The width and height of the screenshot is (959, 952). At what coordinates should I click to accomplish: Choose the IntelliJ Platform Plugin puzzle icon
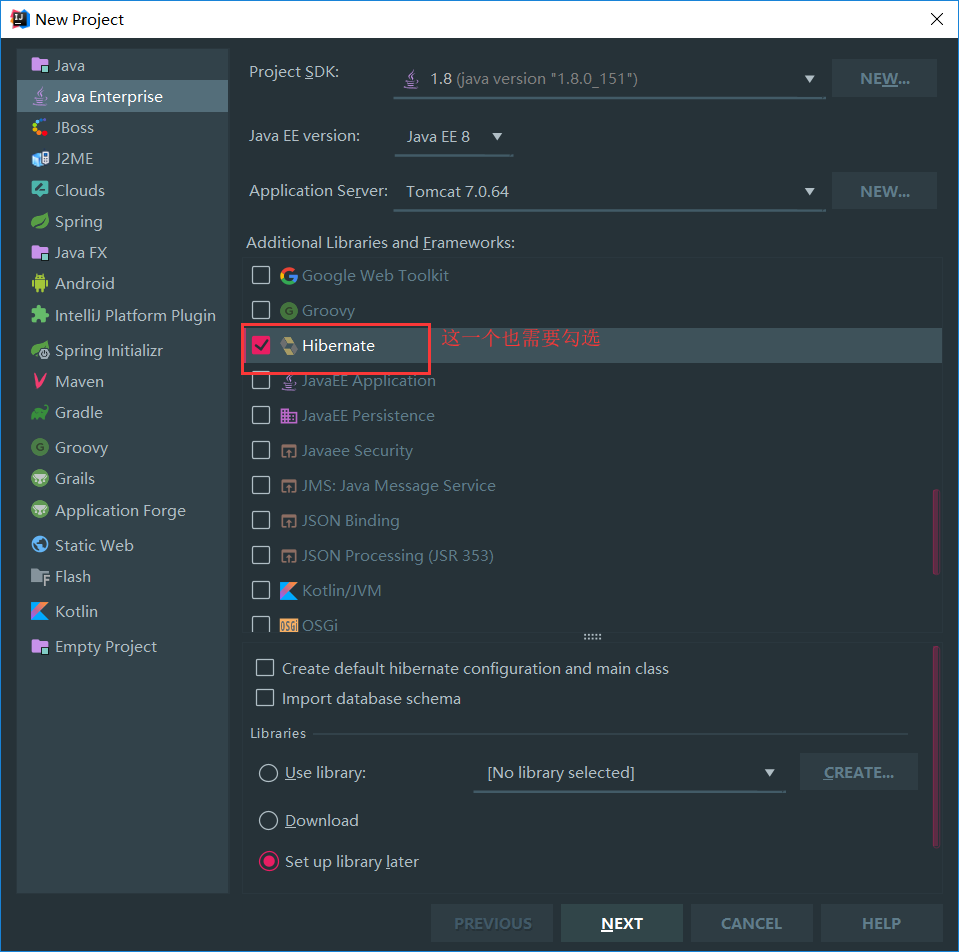(x=40, y=315)
